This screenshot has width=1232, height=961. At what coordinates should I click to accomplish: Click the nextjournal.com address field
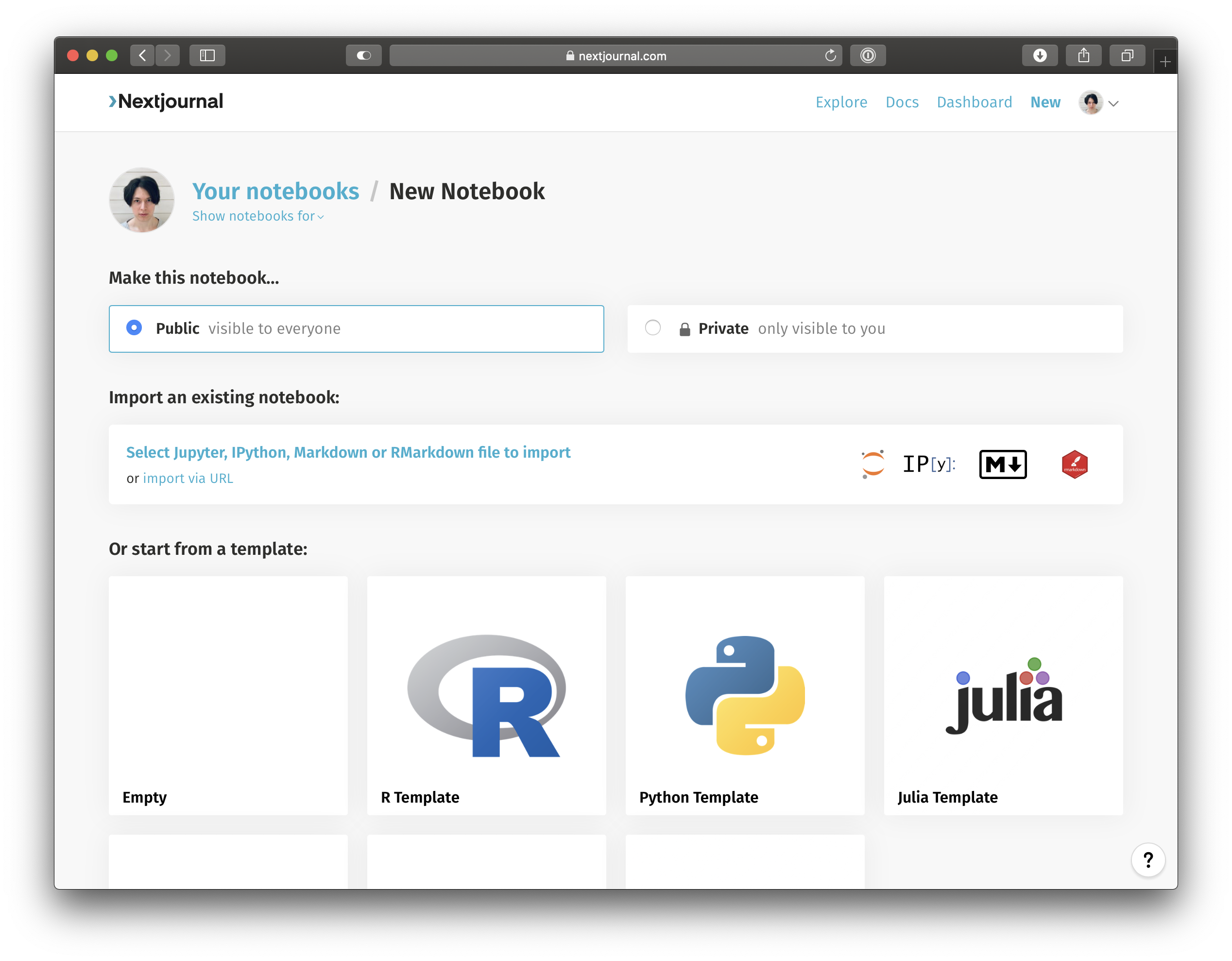(x=616, y=55)
